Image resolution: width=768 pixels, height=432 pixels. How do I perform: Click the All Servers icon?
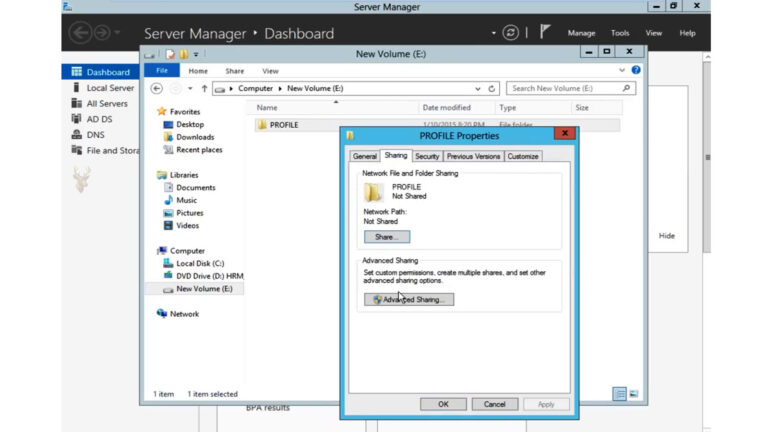(76, 103)
